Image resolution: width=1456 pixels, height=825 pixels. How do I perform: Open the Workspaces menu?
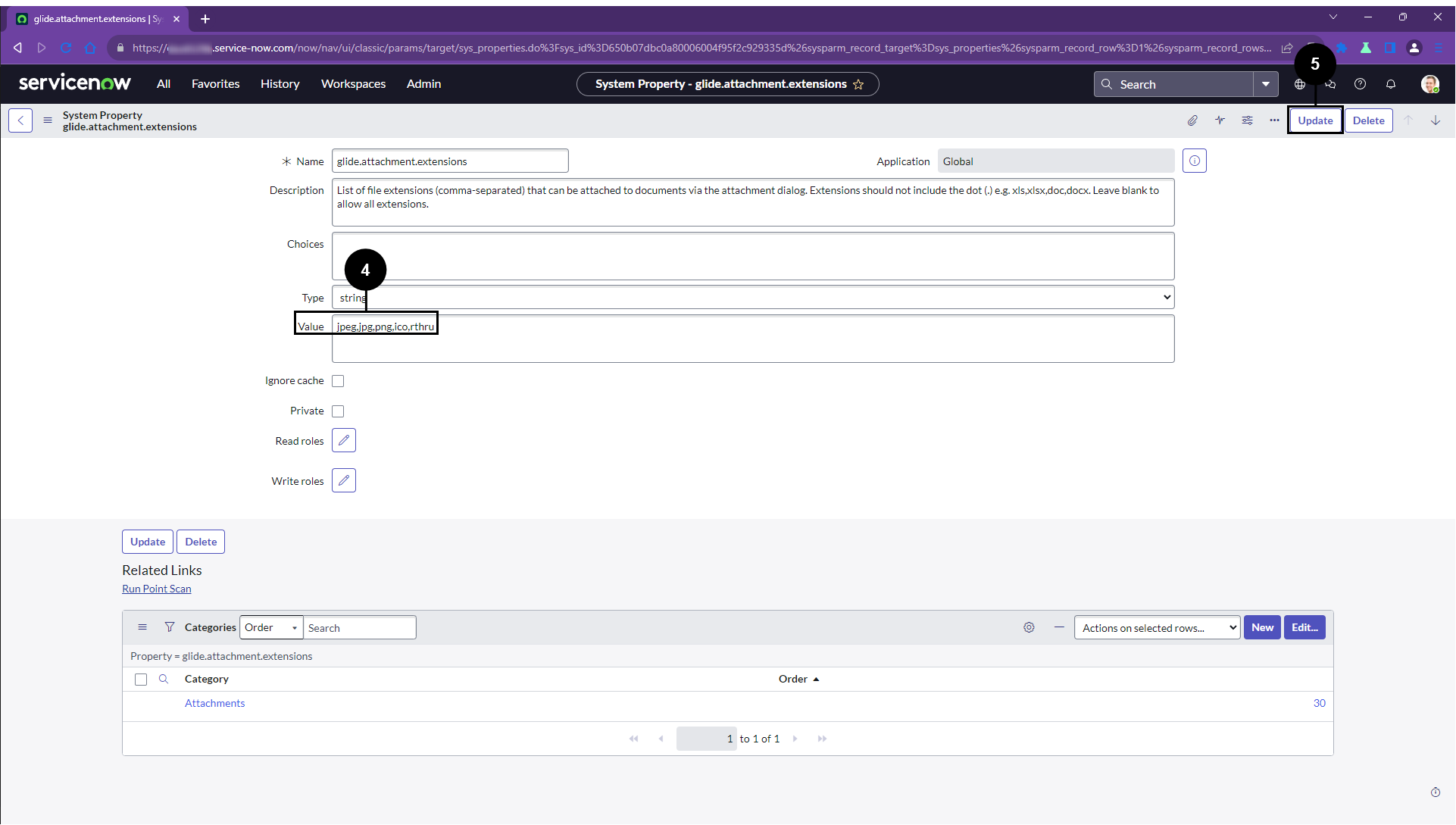tap(353, 84)
